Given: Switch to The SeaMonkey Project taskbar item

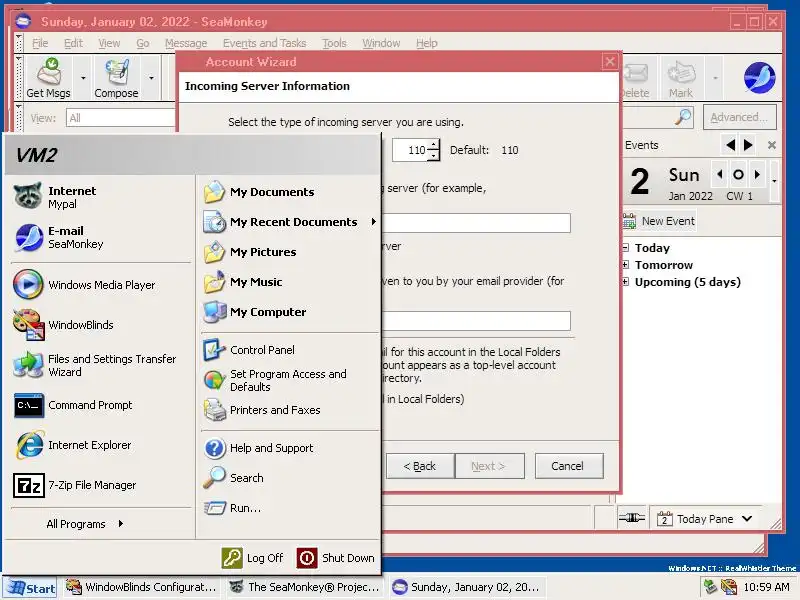Looking at the screenshot, I should tap(305, 588).
